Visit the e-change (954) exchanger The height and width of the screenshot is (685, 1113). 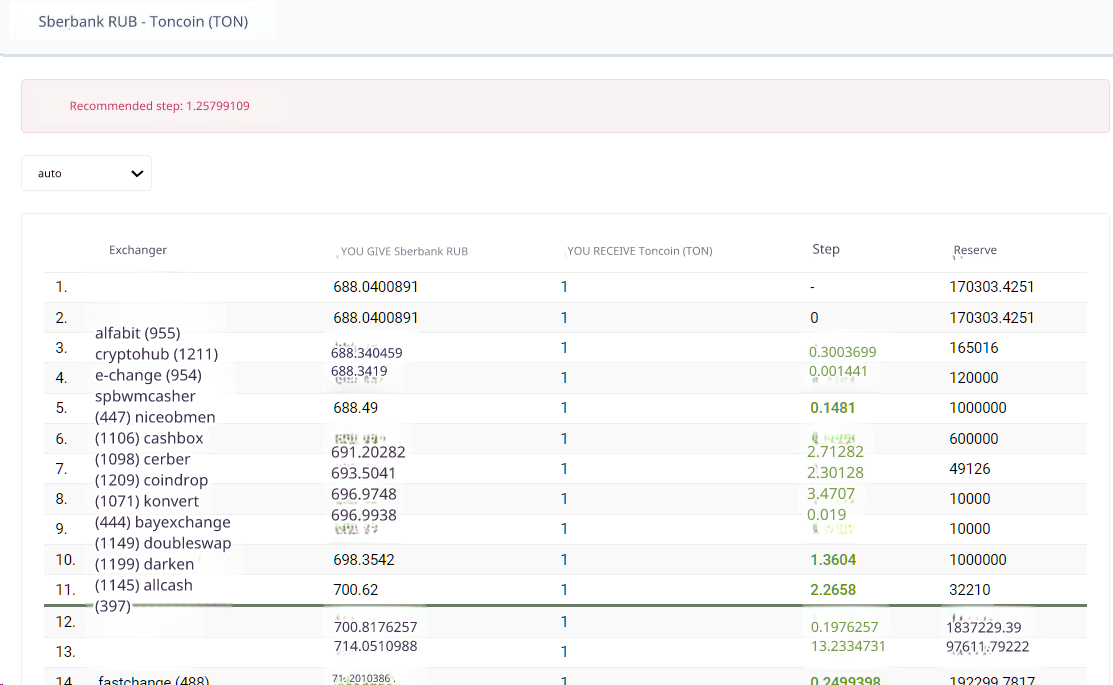[148, 375]
